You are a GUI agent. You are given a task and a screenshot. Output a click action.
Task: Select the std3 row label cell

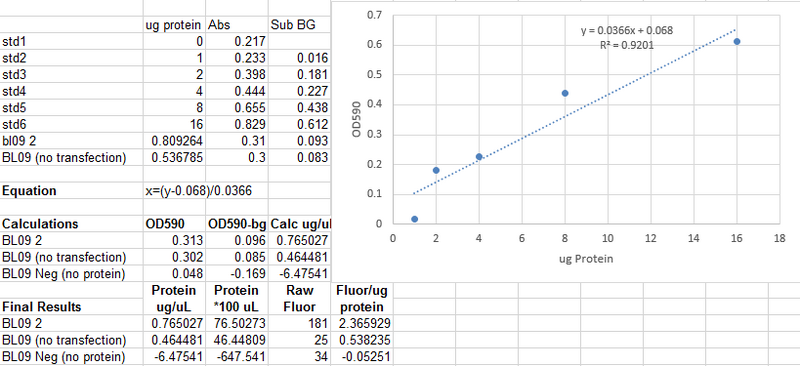[x=71, y=75]
